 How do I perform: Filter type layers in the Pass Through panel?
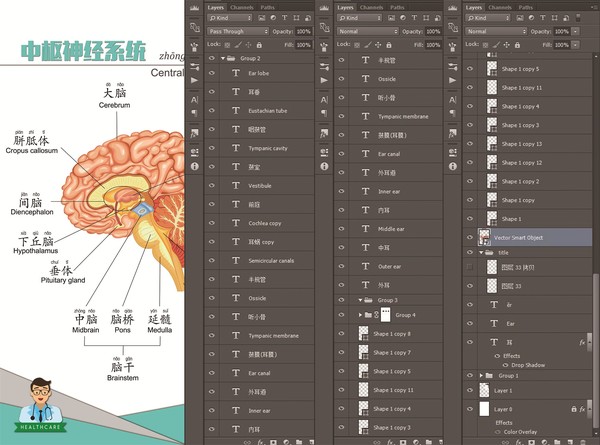pos(284,18)
